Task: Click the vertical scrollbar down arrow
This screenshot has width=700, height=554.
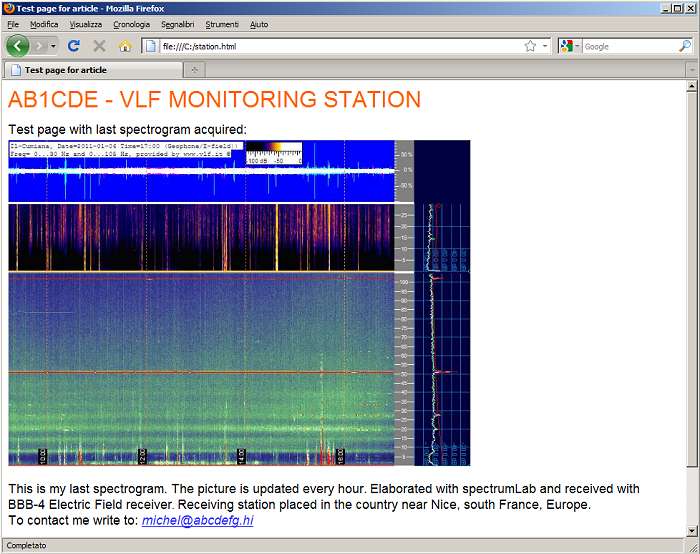Action: (692, 531)
